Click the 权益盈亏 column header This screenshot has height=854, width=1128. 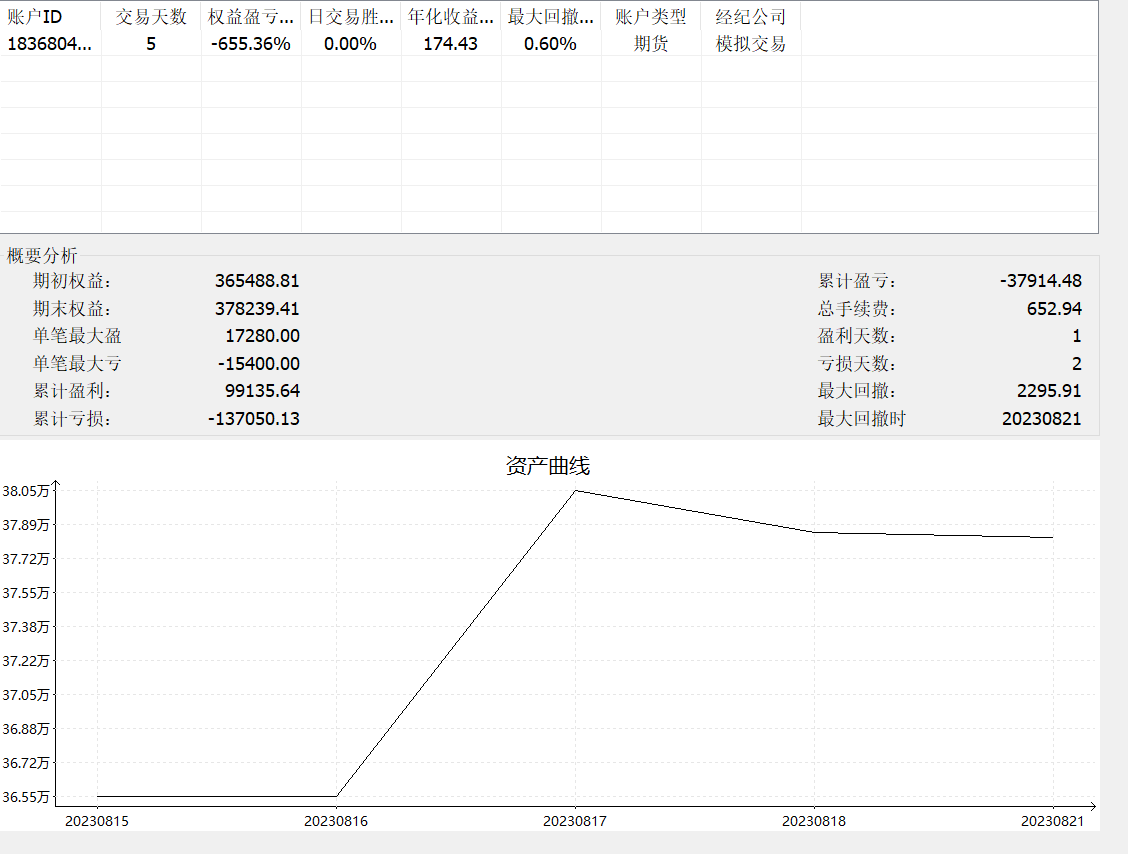point(250,17)
